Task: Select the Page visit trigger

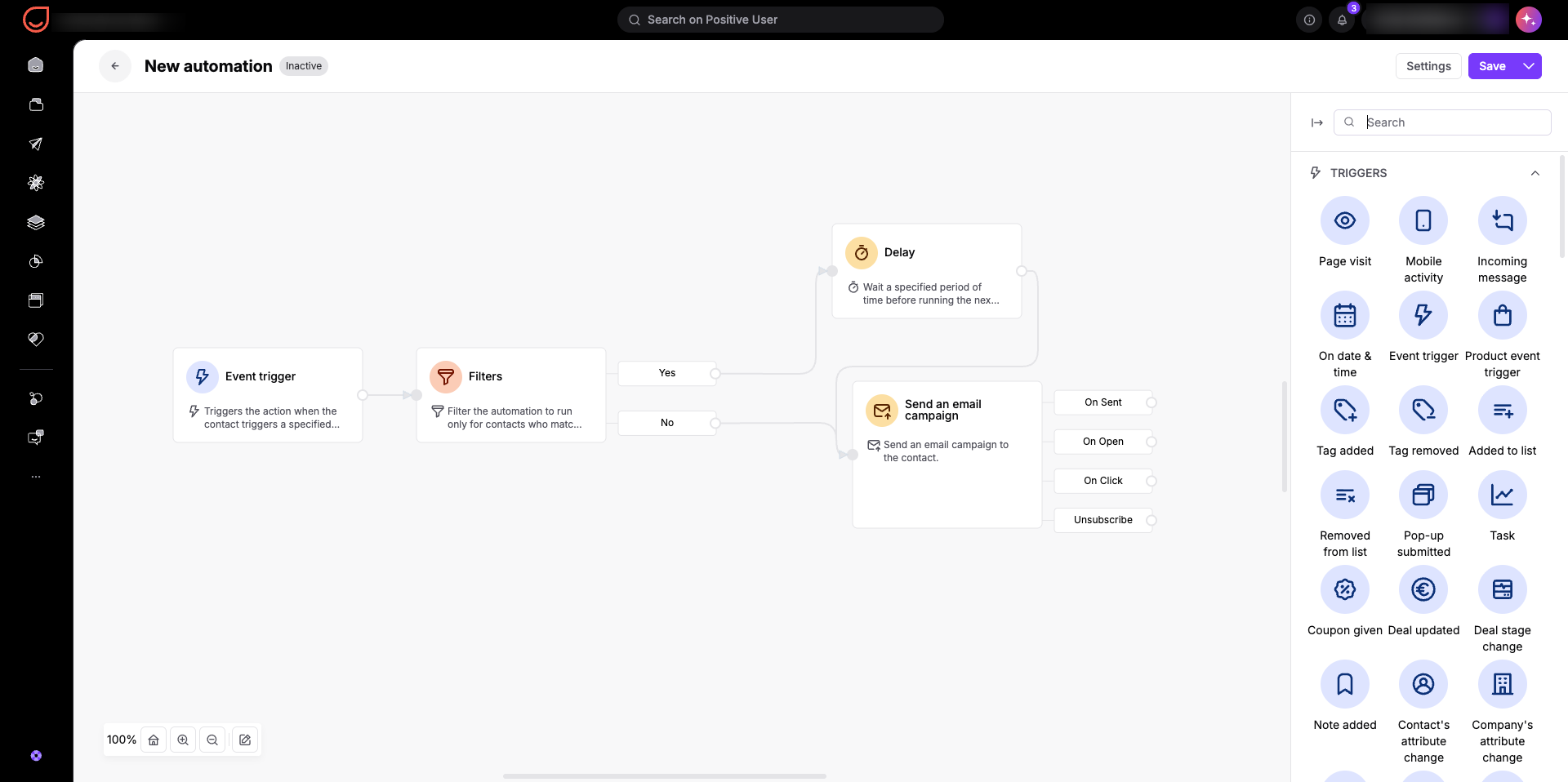Action: coord(1344,220)
